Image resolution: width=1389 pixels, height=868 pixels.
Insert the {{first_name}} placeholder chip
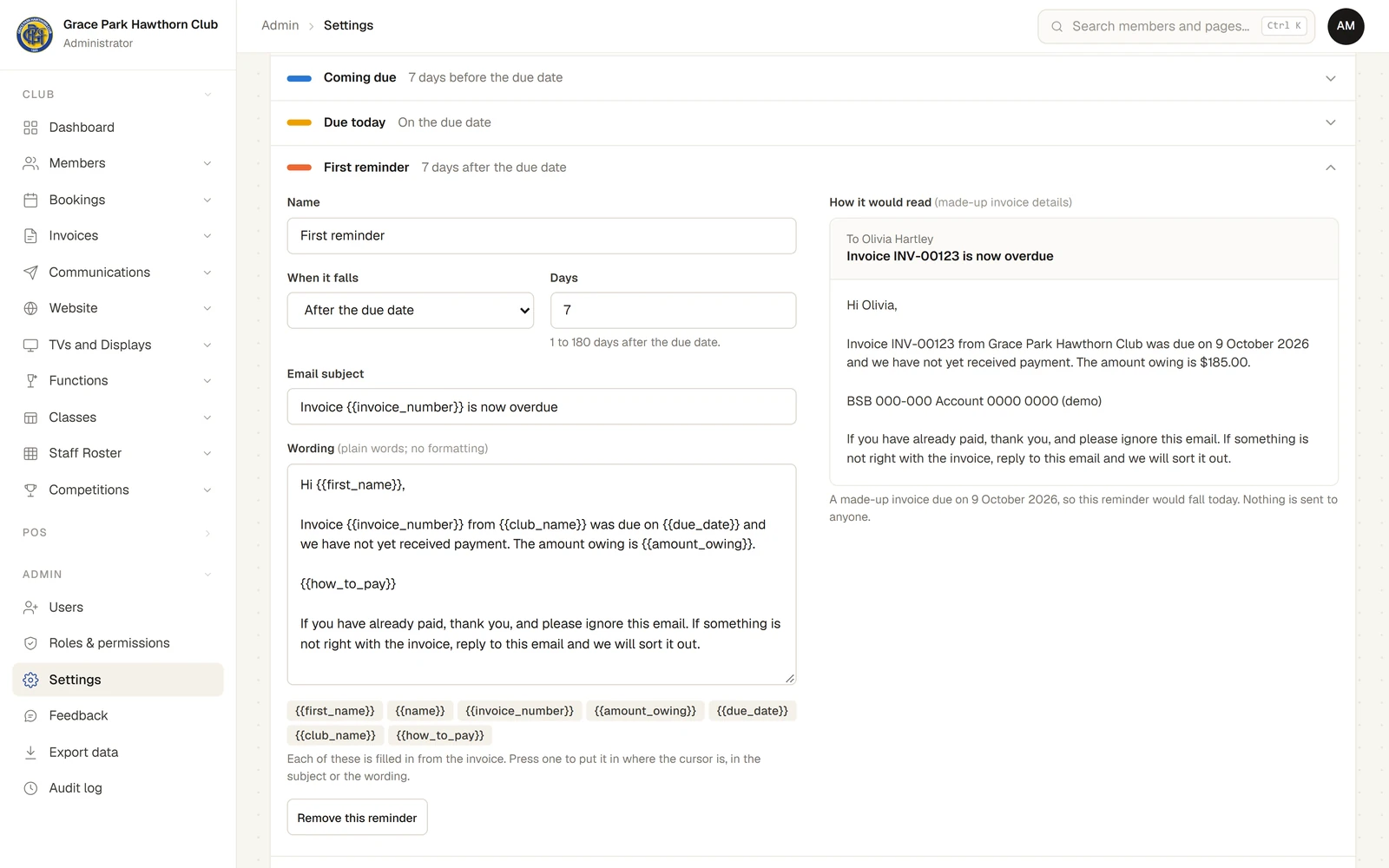click(x=335, y=711)
